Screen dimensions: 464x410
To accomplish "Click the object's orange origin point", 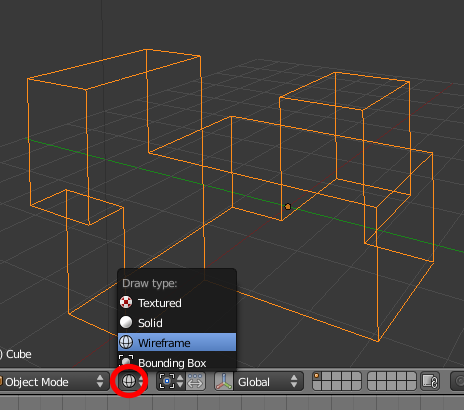I will point(288,207).
